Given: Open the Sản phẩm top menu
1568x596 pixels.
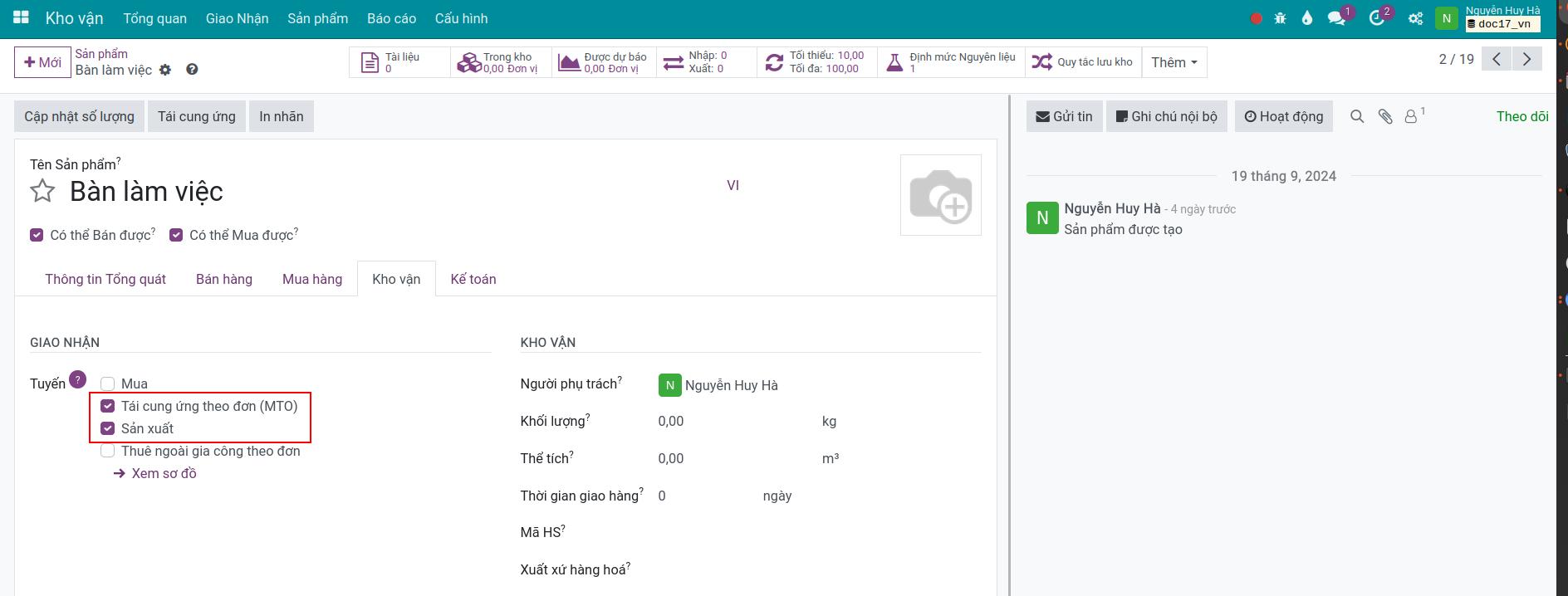Looking at the screenshot, I should point(317,18).
